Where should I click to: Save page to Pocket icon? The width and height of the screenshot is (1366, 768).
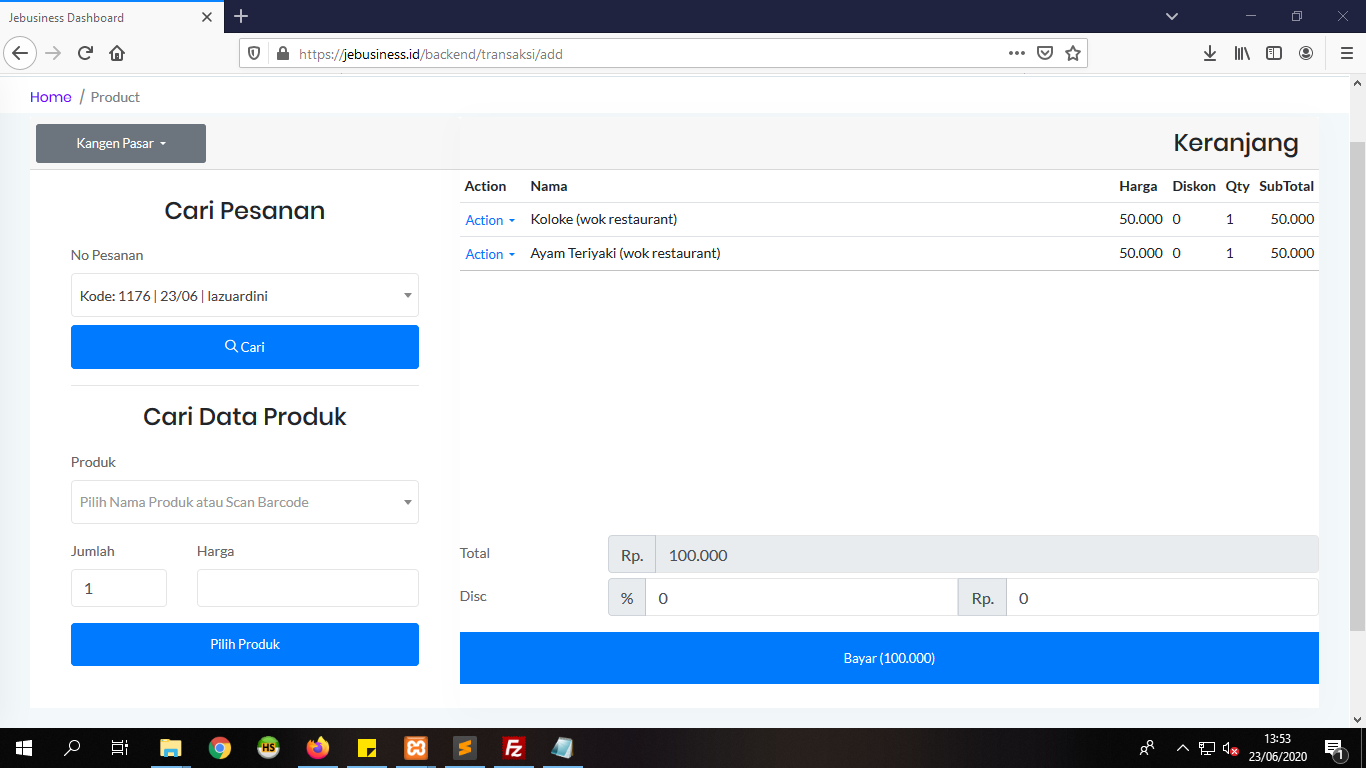click(x=1045, y=53)
